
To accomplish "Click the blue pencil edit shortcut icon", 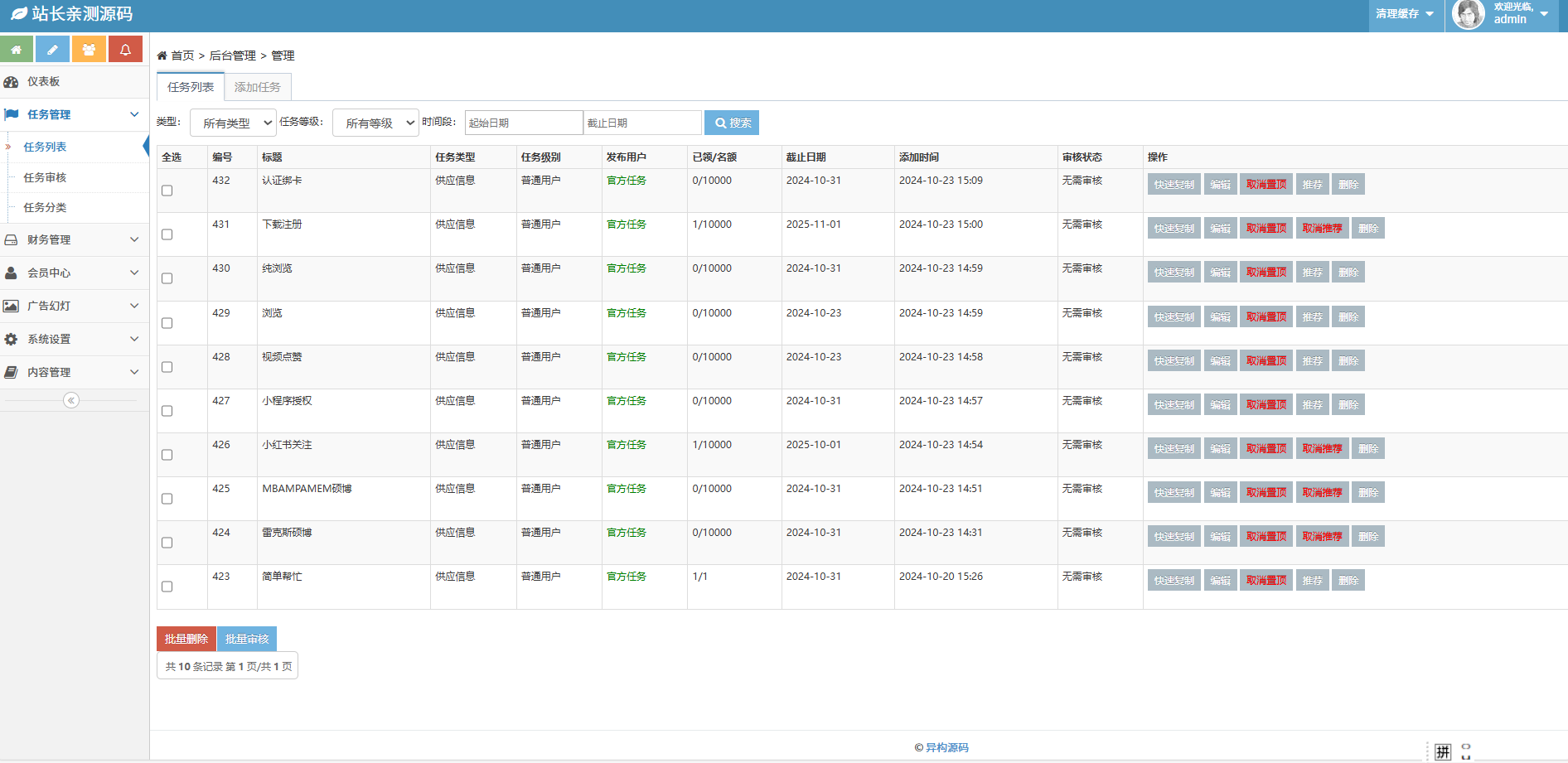I will click(52, 50).
